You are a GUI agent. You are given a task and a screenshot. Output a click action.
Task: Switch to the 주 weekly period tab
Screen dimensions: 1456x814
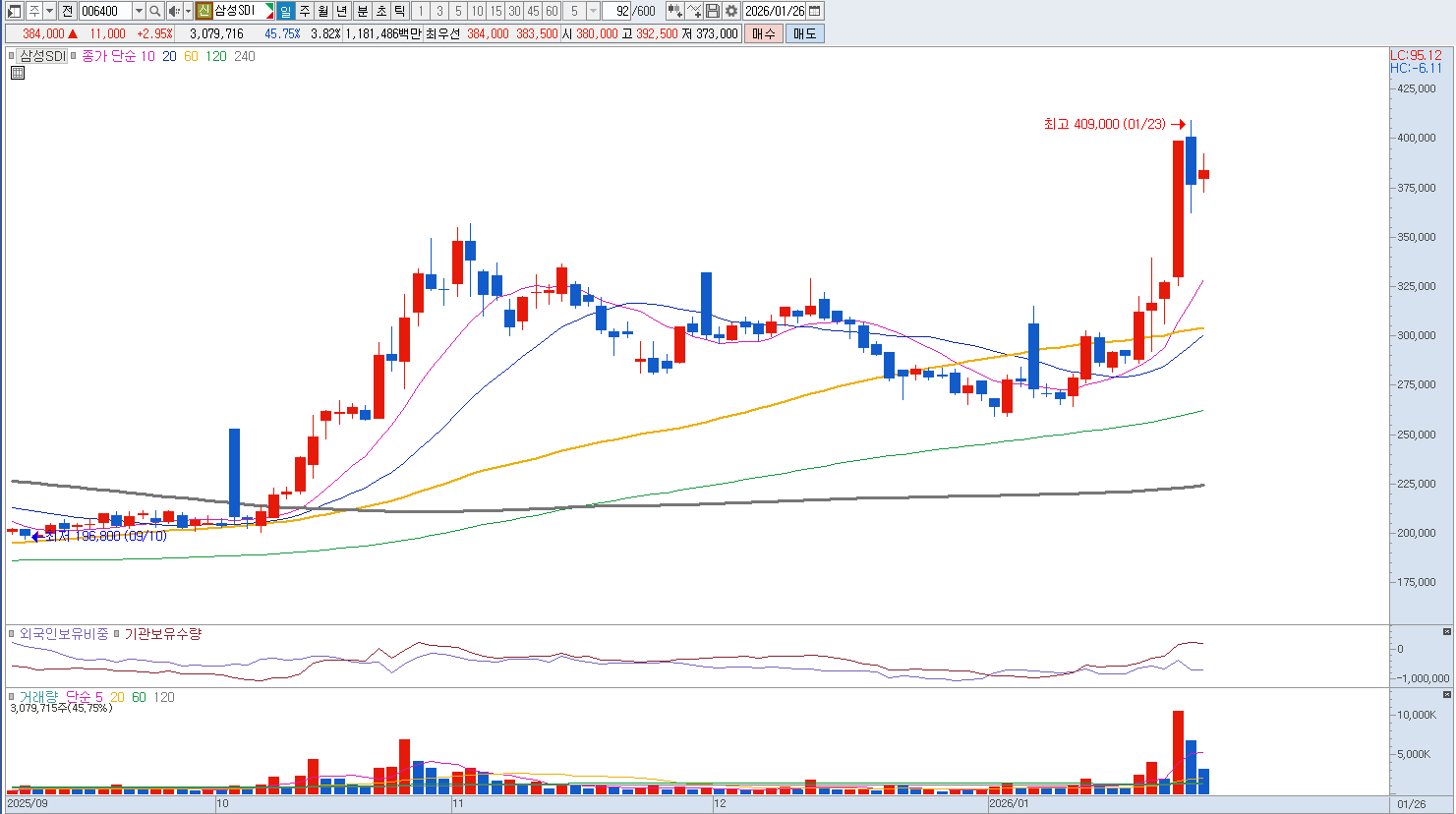[x=304, y=11]
